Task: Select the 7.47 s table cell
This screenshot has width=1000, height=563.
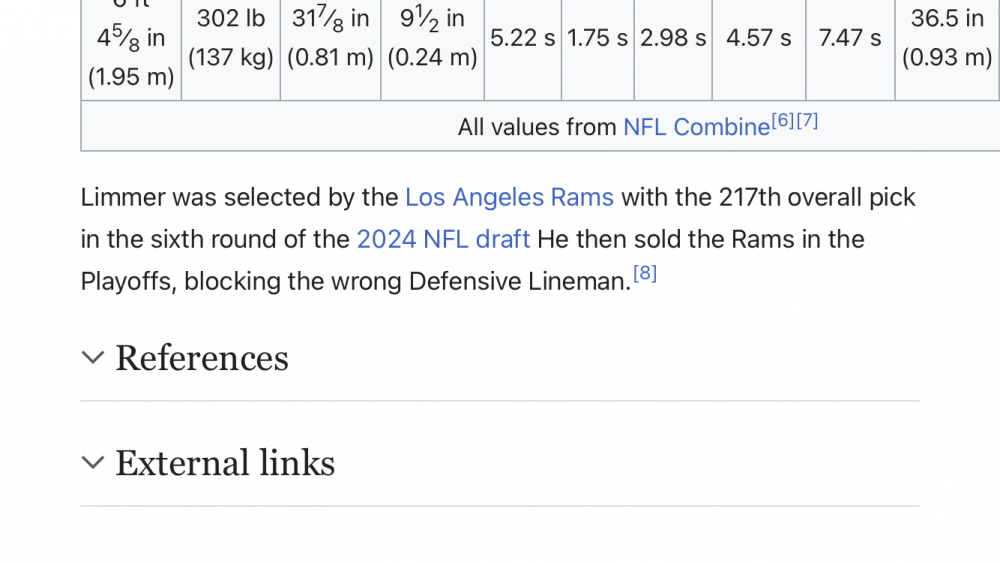Action: [x=850, y=38]
